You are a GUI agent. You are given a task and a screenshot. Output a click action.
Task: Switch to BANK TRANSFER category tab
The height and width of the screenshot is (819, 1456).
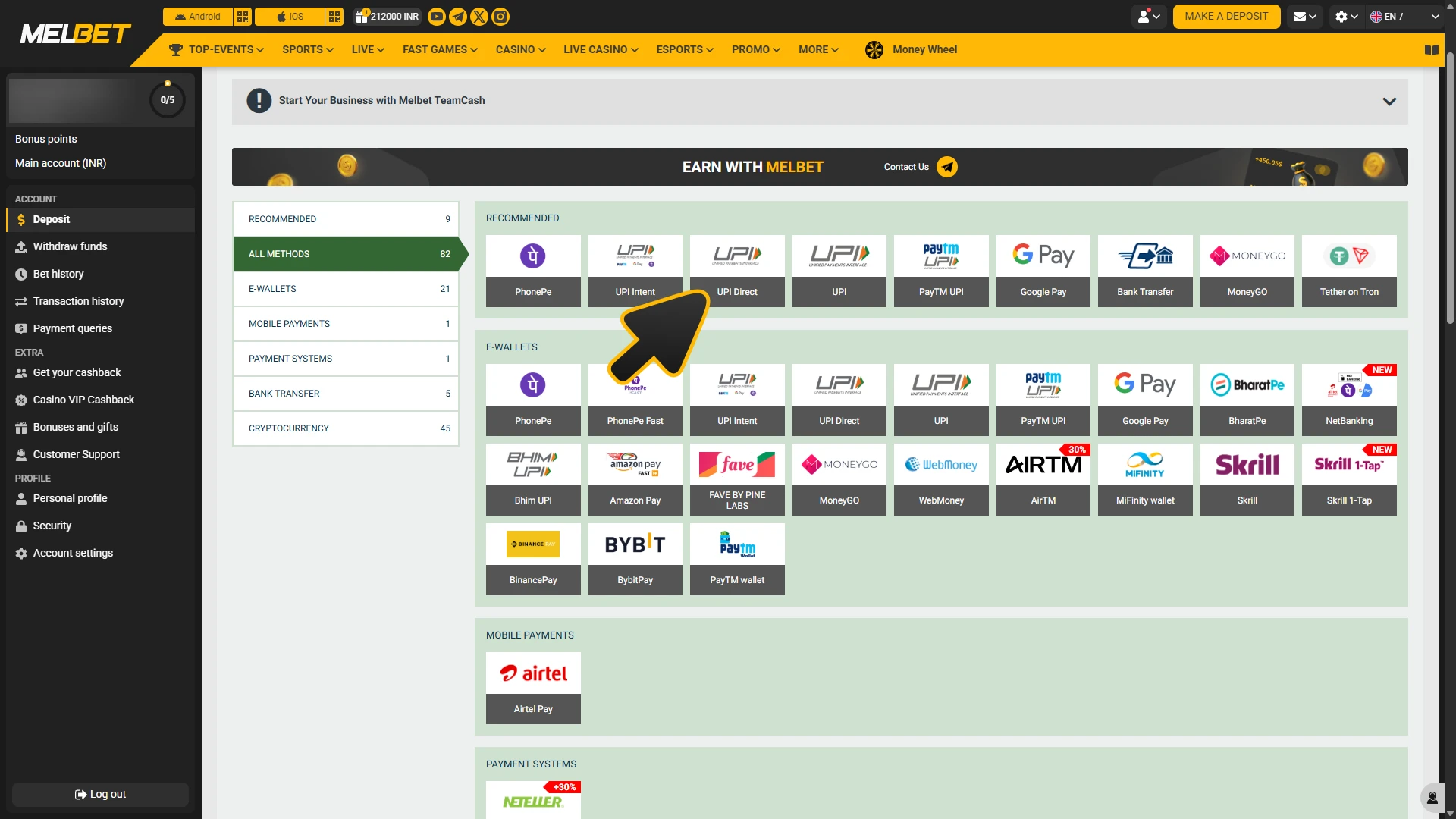pos(346,394)
